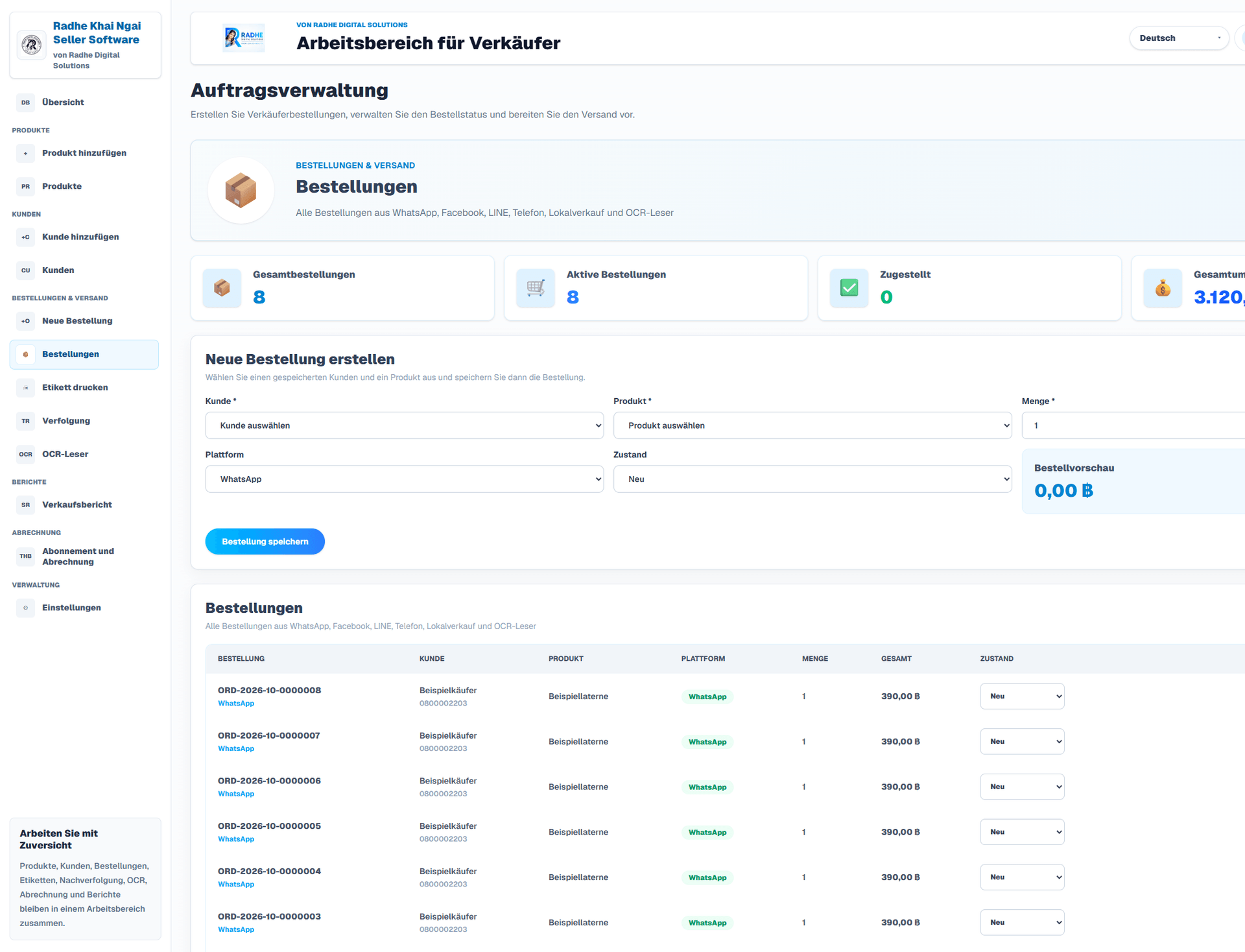Click the Radhe Digital Solutions header logo
1245x952 pixels.
(x=244, y=38)
